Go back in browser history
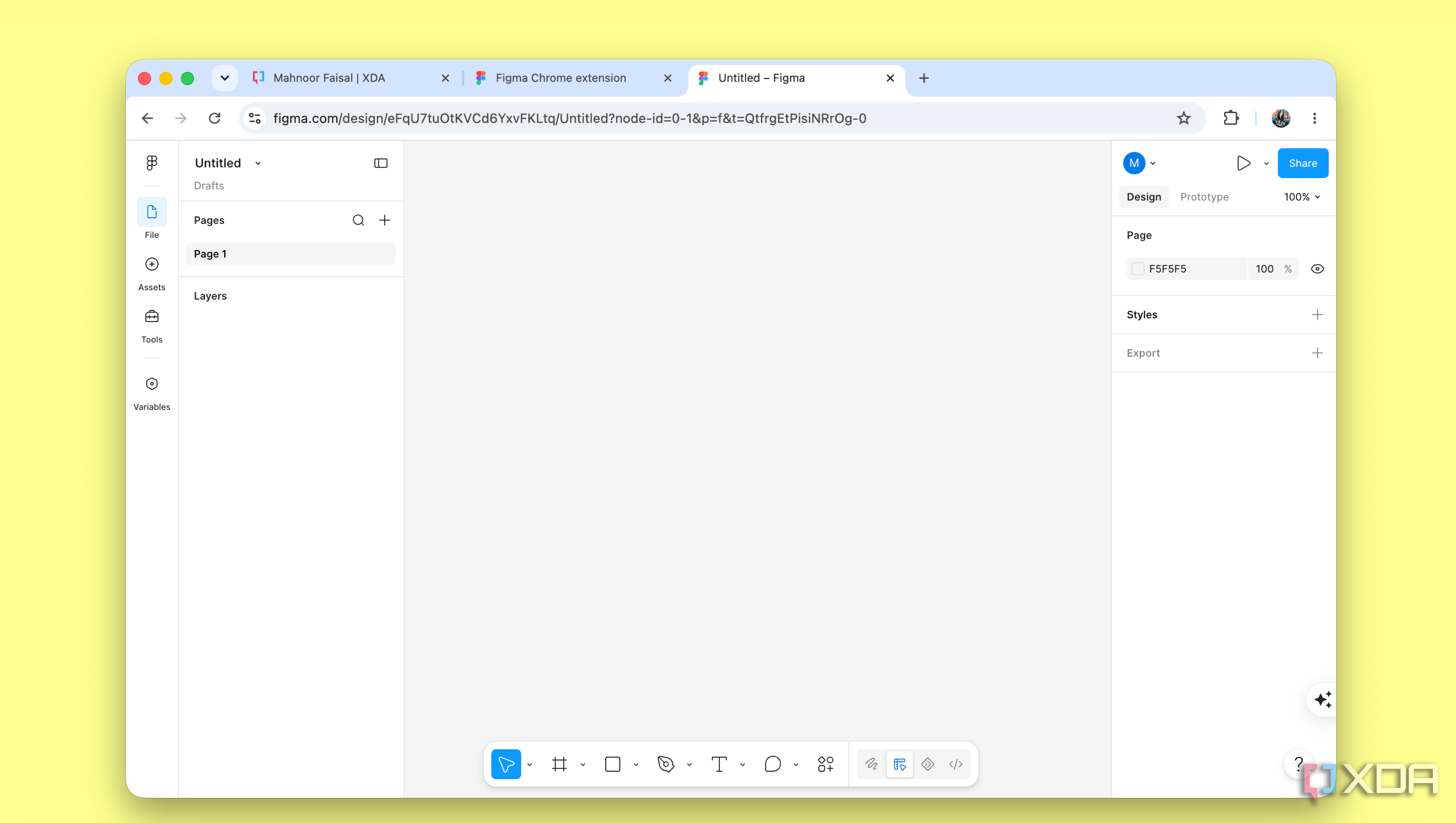Screen dimensions: 1456x823 [147, 118]
